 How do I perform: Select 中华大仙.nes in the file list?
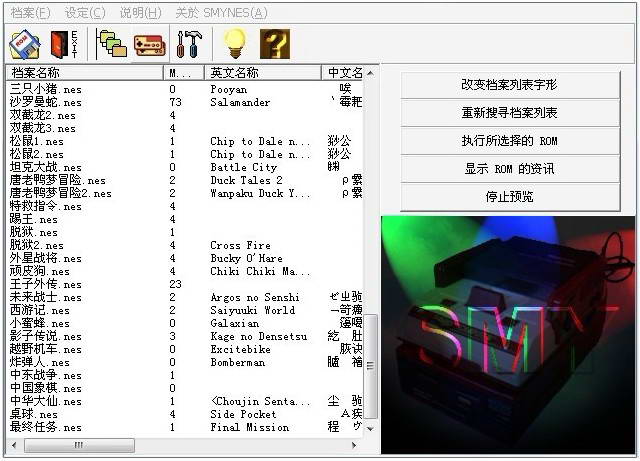(46, 401)
